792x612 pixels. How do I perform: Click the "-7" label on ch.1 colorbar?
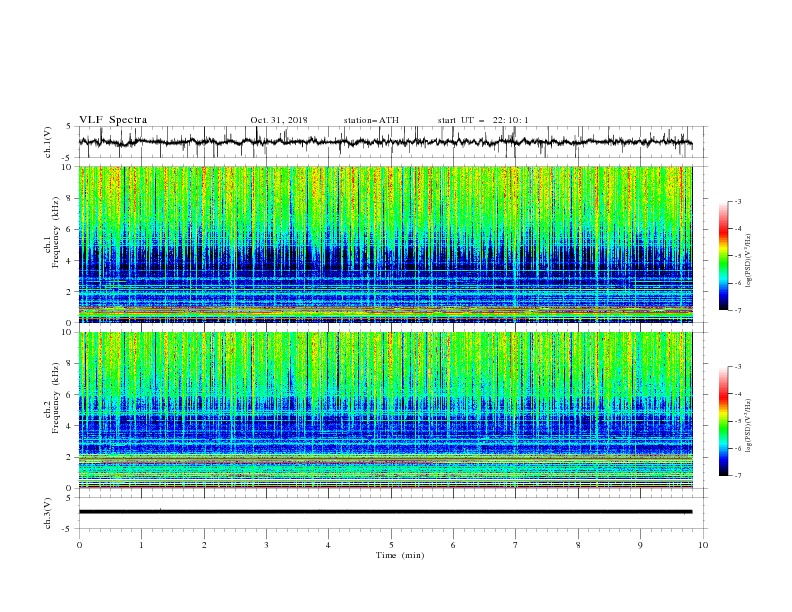pos(737,311)
